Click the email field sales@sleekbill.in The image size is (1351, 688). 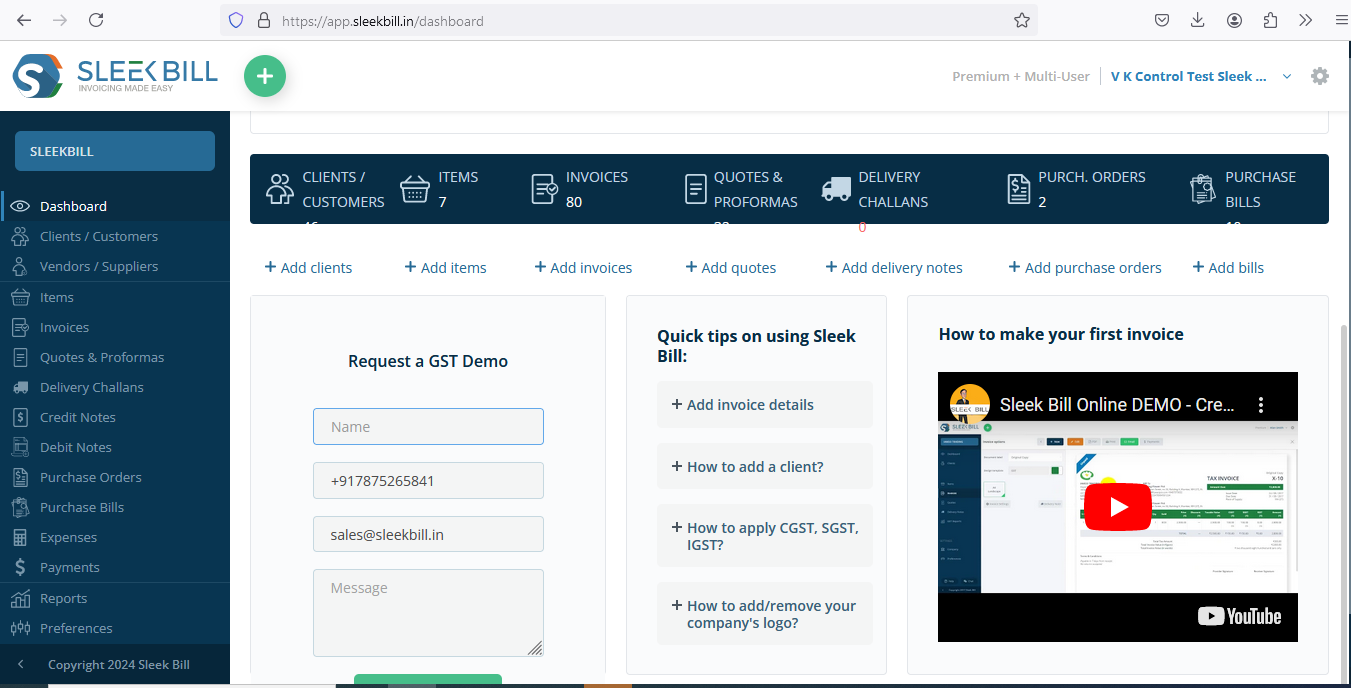click(x=428, y=534)
